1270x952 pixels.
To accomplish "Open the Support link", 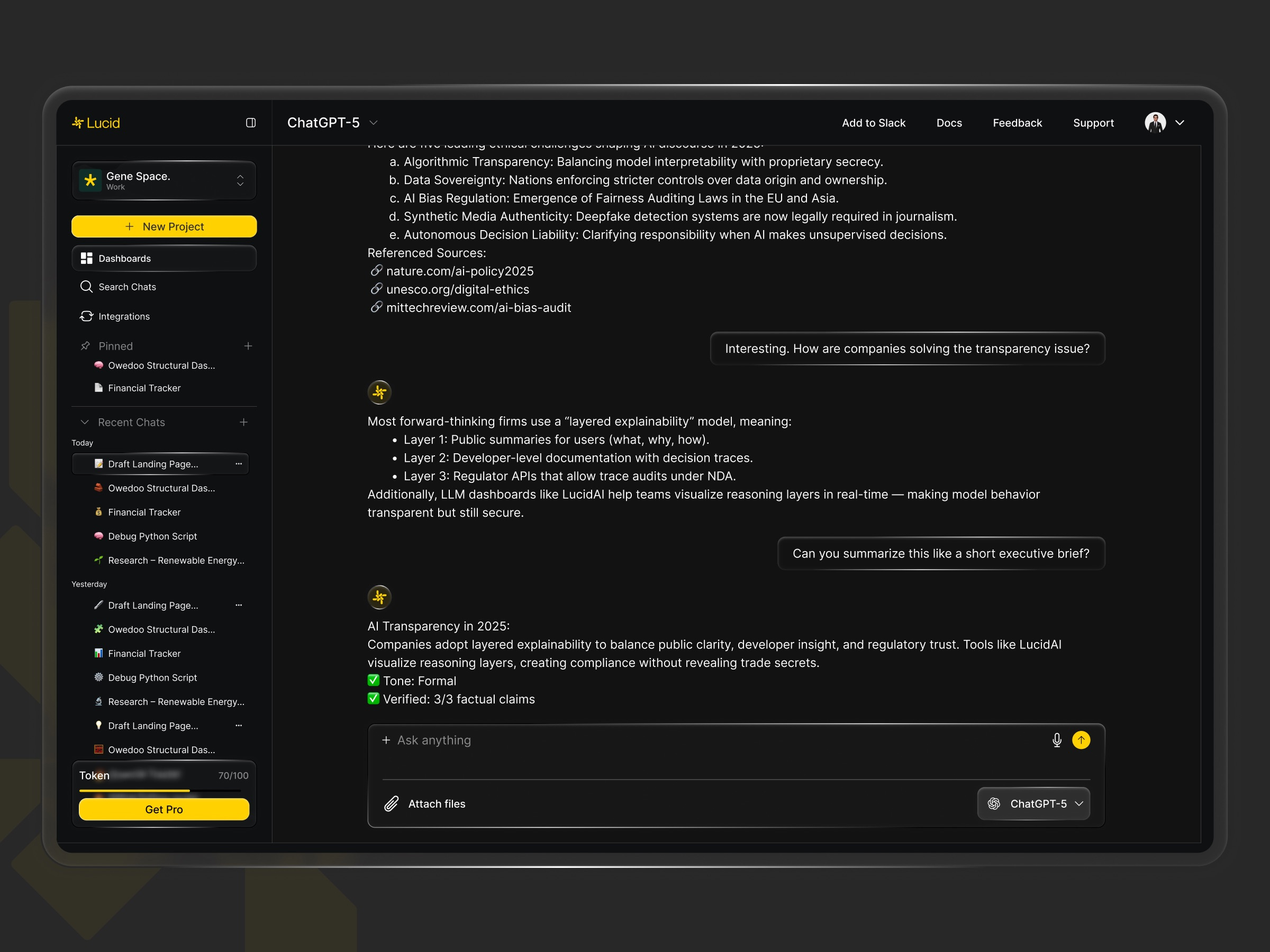I will pos(1093,123).
